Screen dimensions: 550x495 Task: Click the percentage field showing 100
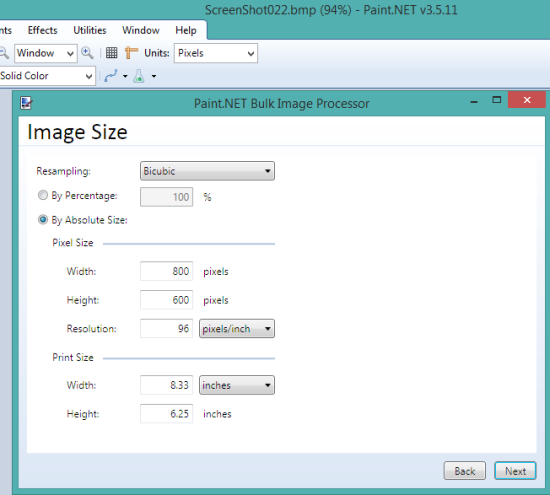pos(167,197)
